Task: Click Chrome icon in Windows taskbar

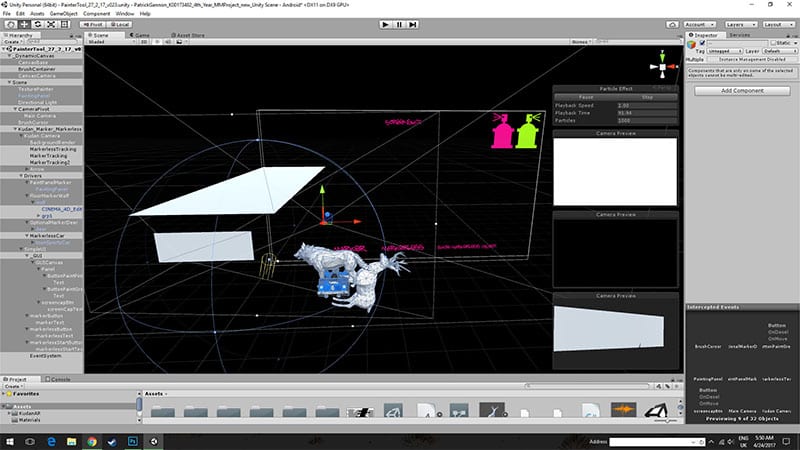Action: (x=91, y=441)
